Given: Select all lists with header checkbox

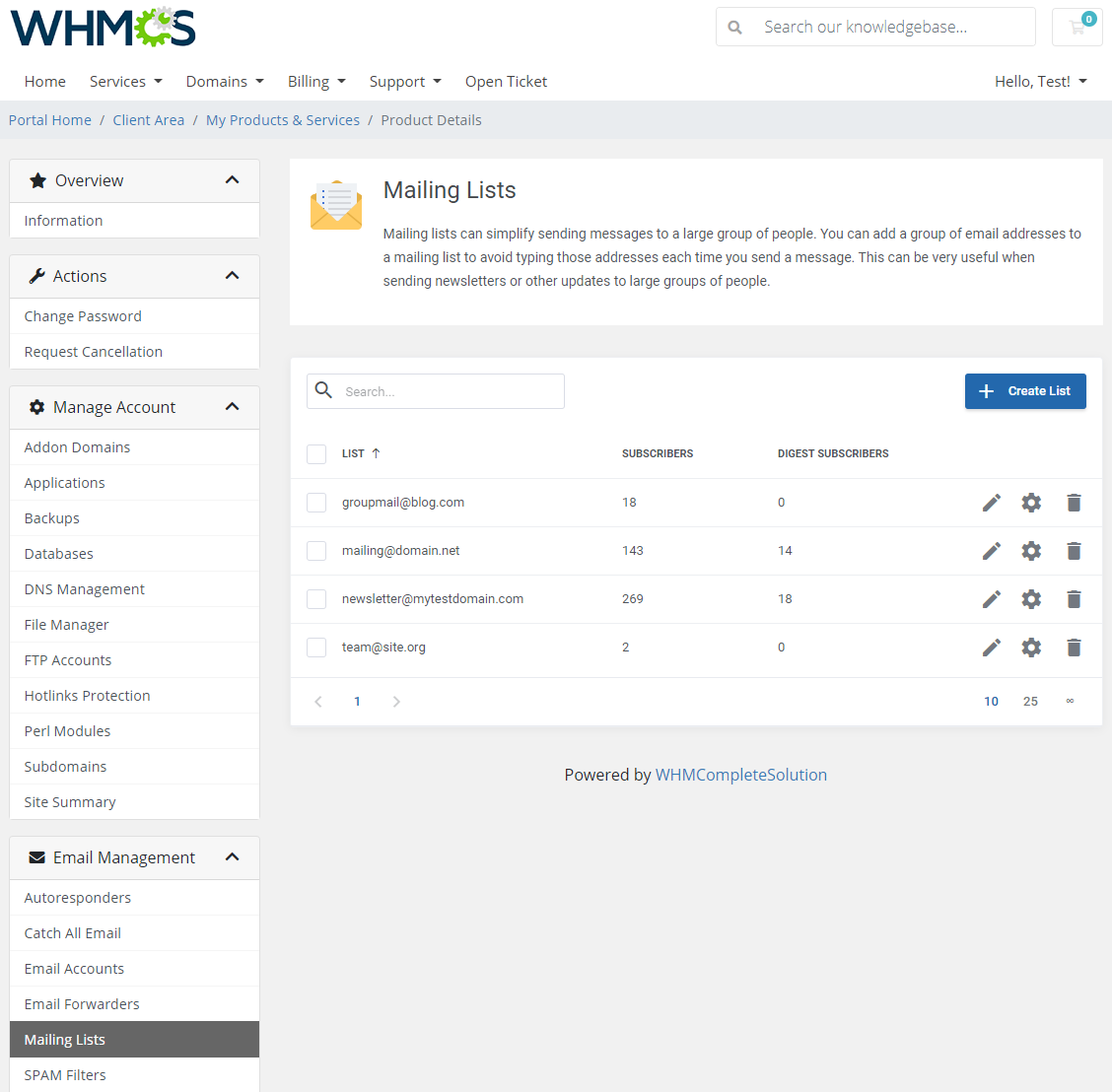Looking at the screenshot, I should pos(316,454).
